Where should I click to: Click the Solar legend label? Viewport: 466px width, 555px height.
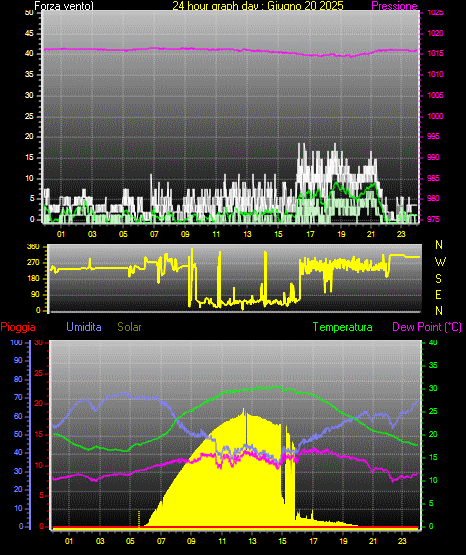pyautogui.click(x=129, y=327)
